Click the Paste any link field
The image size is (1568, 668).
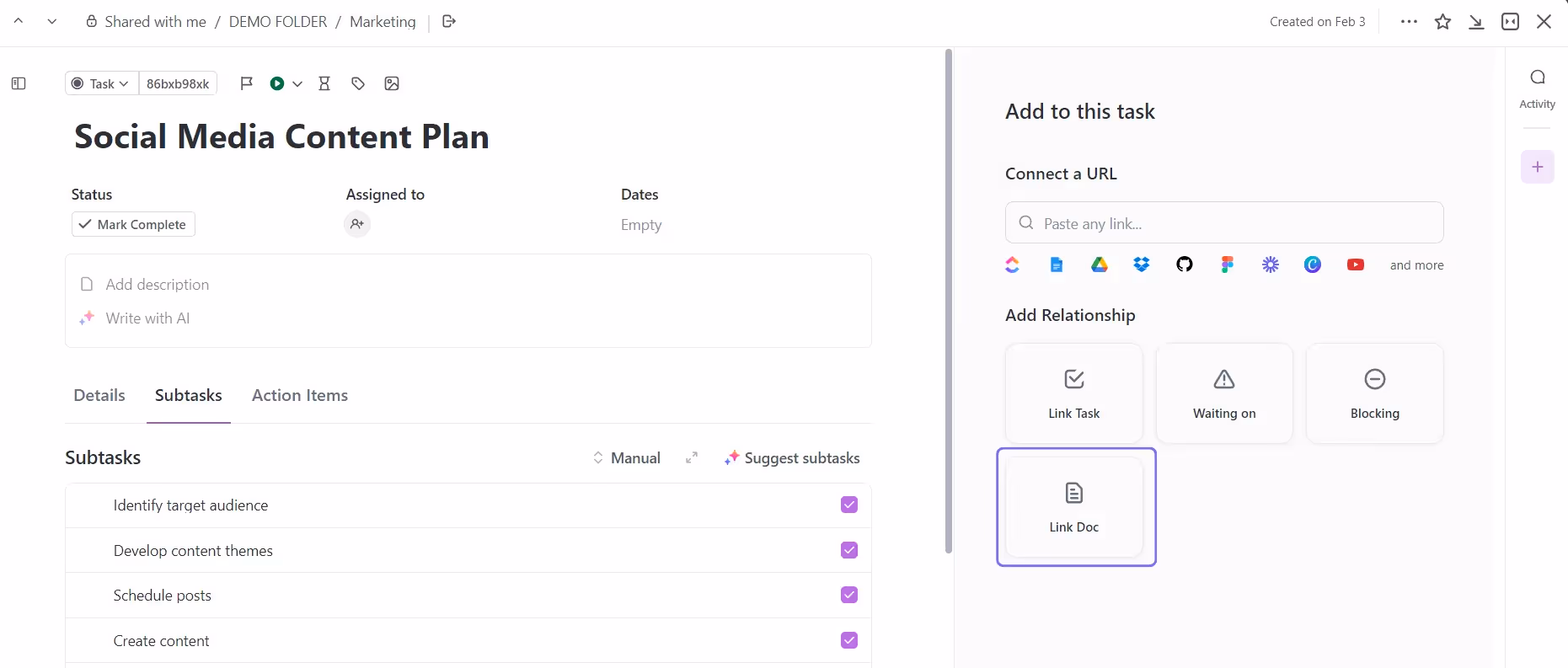point(1223,223)
